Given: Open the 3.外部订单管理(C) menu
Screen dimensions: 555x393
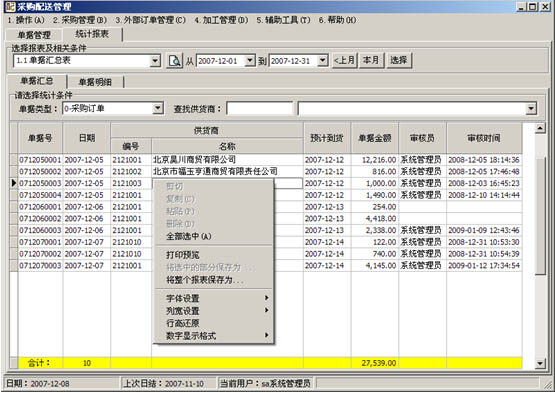Looking at the screenshot, I should click(x=150, y=20).
